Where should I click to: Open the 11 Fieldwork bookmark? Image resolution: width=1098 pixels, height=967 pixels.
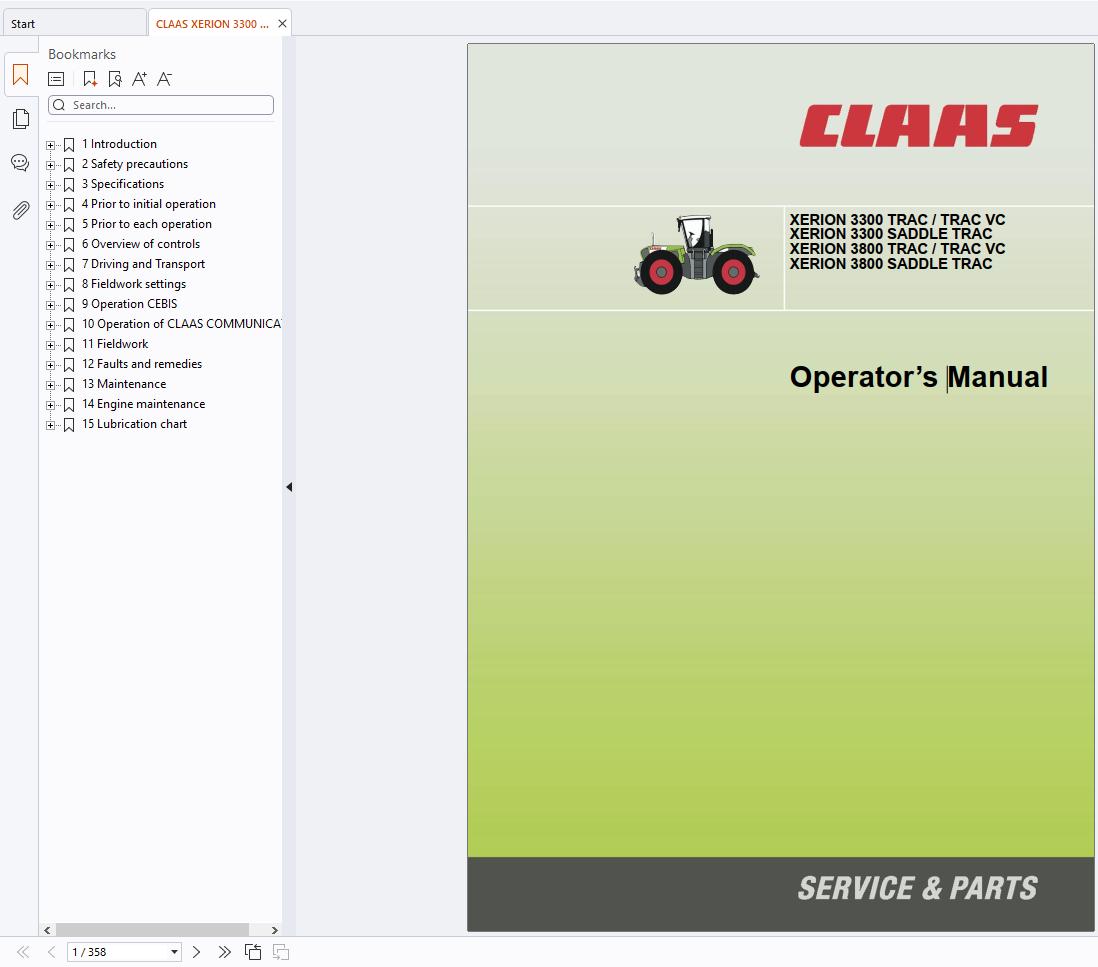(x=115, y=344)
